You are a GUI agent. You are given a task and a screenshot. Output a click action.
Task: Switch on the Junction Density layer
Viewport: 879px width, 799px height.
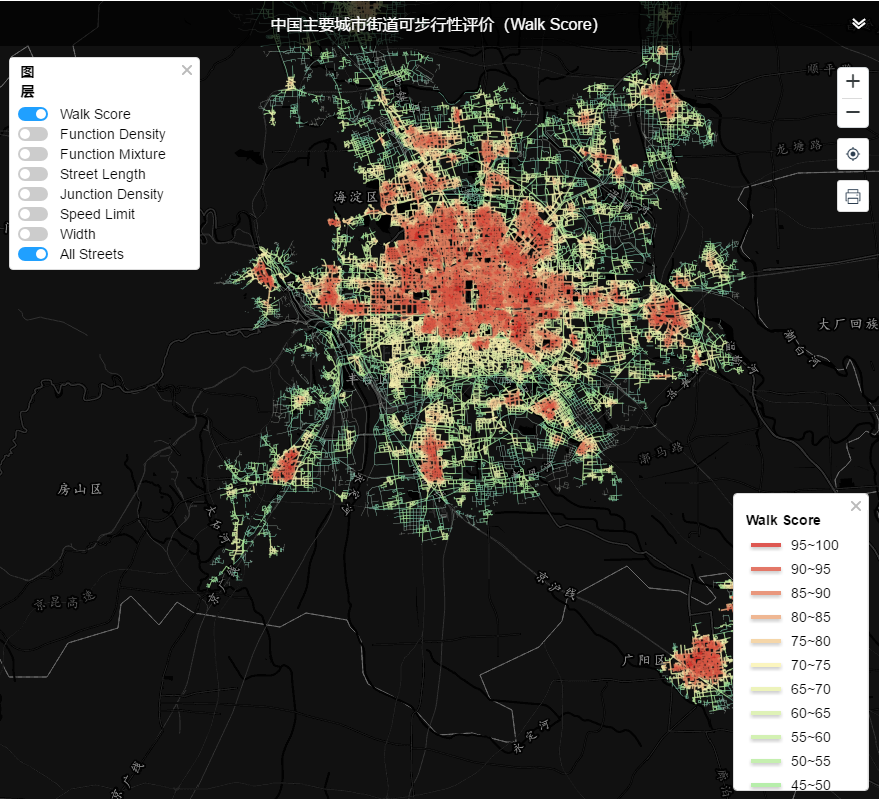(33, 194)
